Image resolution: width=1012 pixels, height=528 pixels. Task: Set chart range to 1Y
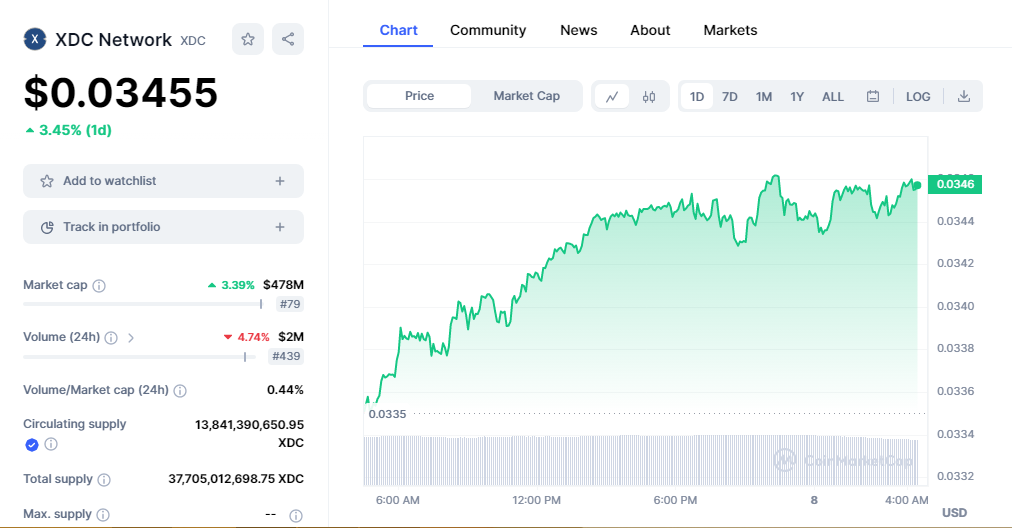click(797, 97)
